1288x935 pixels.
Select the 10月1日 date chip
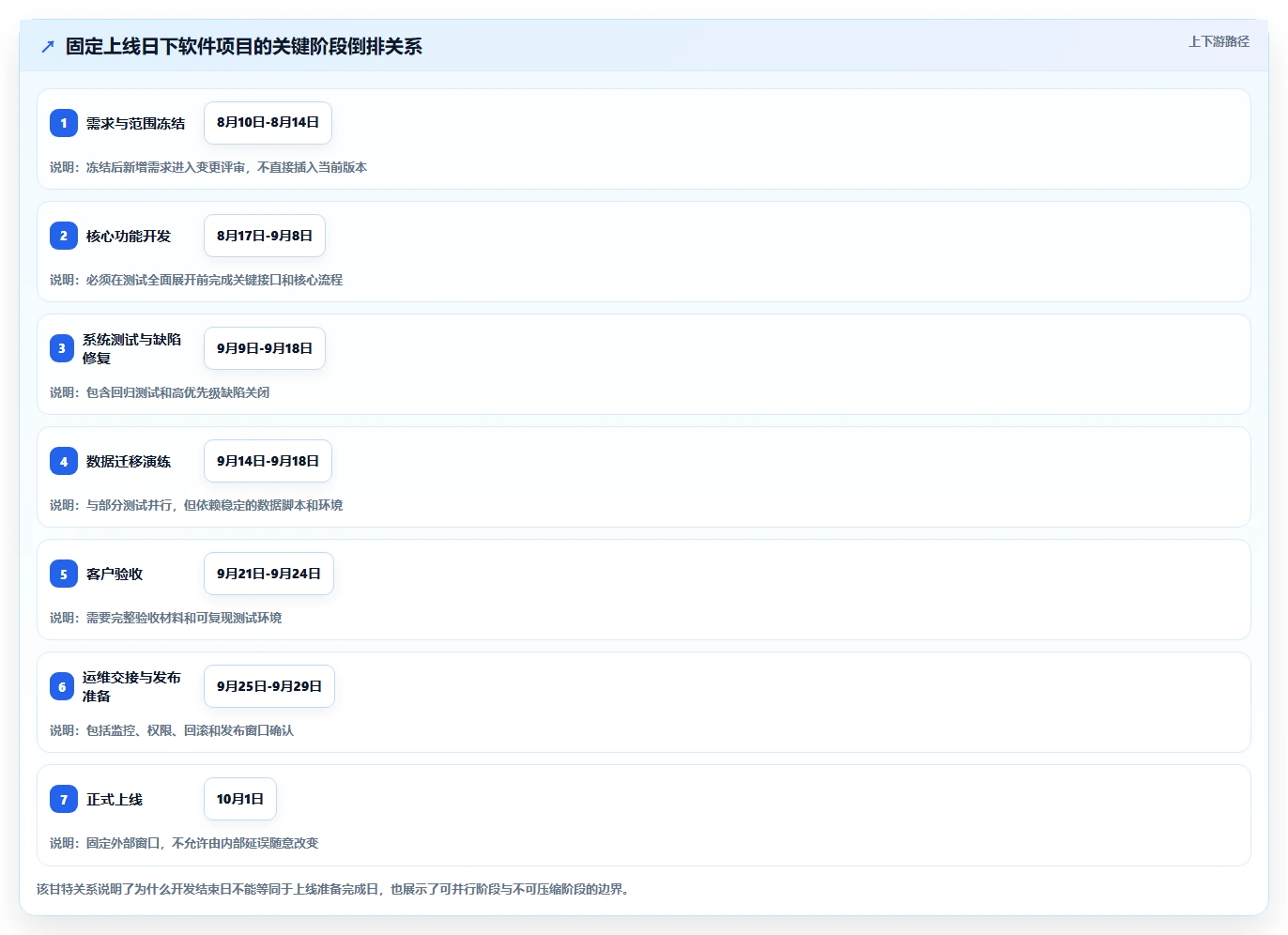pyautogui.click(x=240, y=799)
